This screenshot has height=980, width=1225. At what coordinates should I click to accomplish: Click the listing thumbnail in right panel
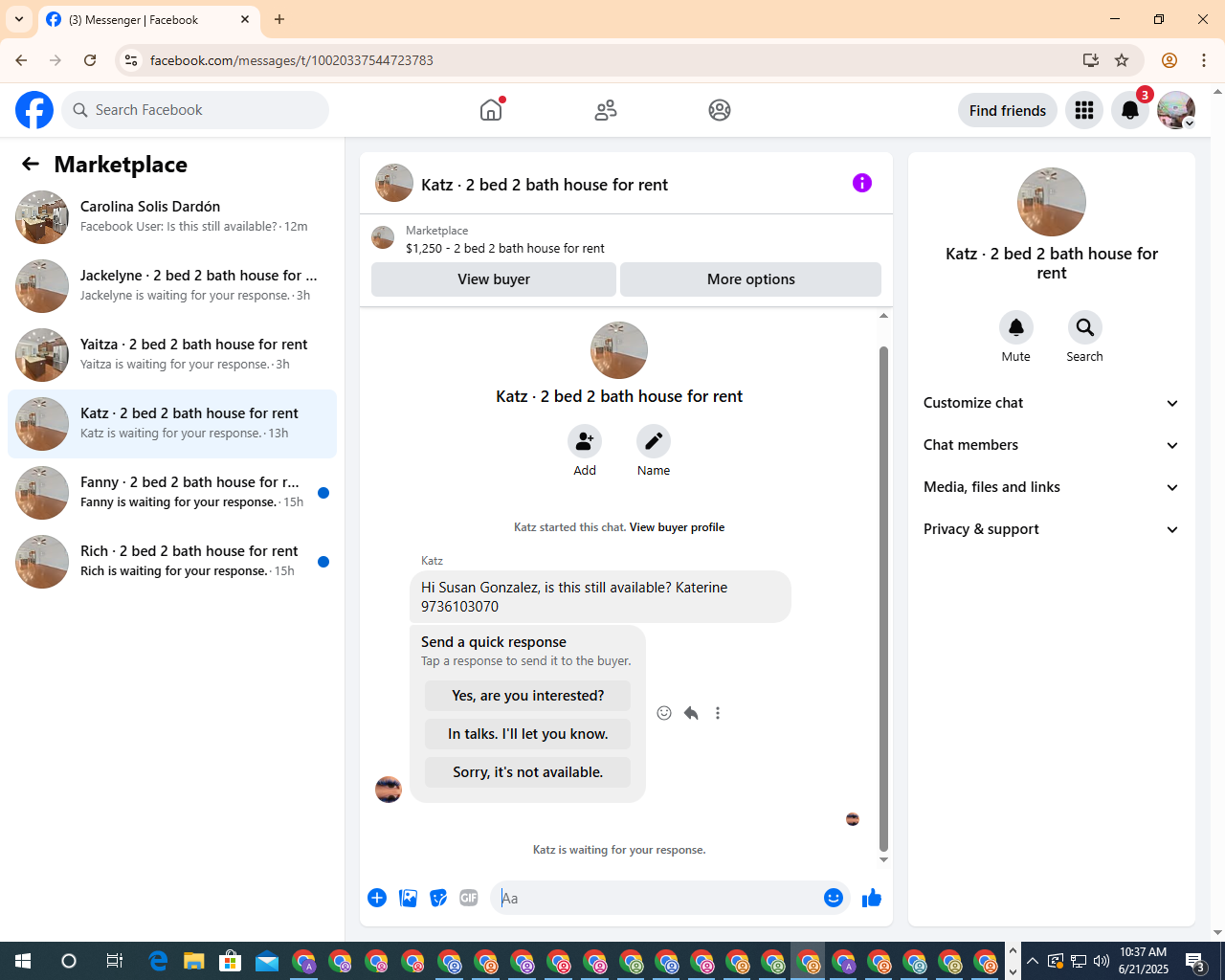[x=1052, y=202]
